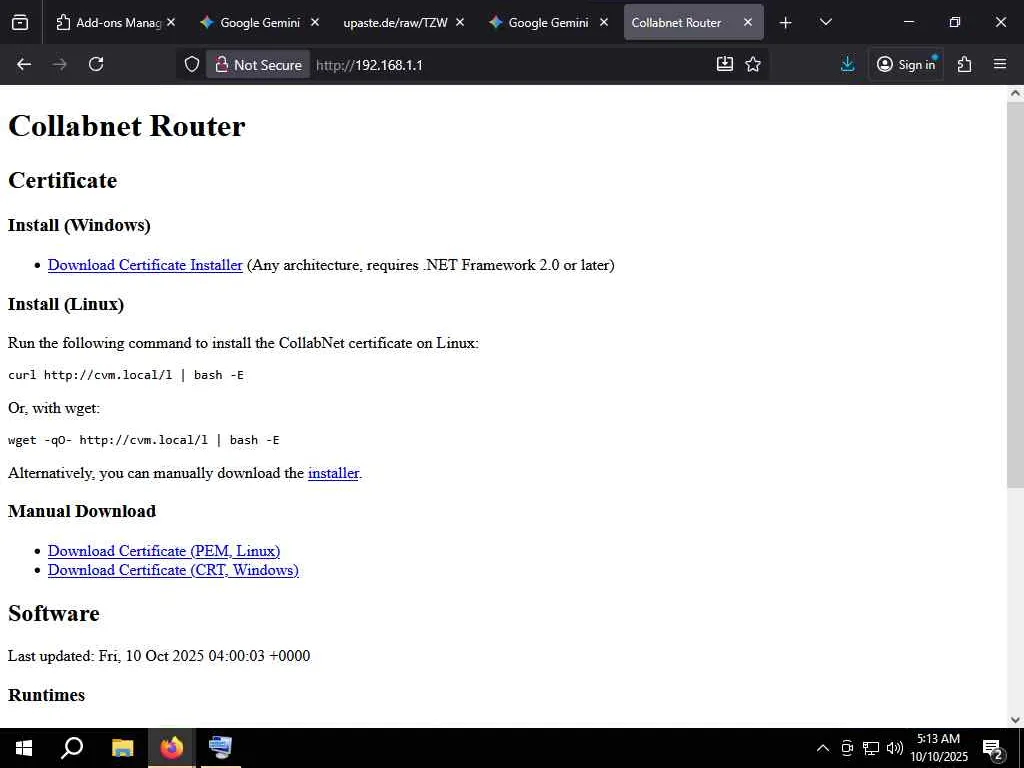
Task: Close the Add-ons Manager tab
Action: click(x=171, y=22)
